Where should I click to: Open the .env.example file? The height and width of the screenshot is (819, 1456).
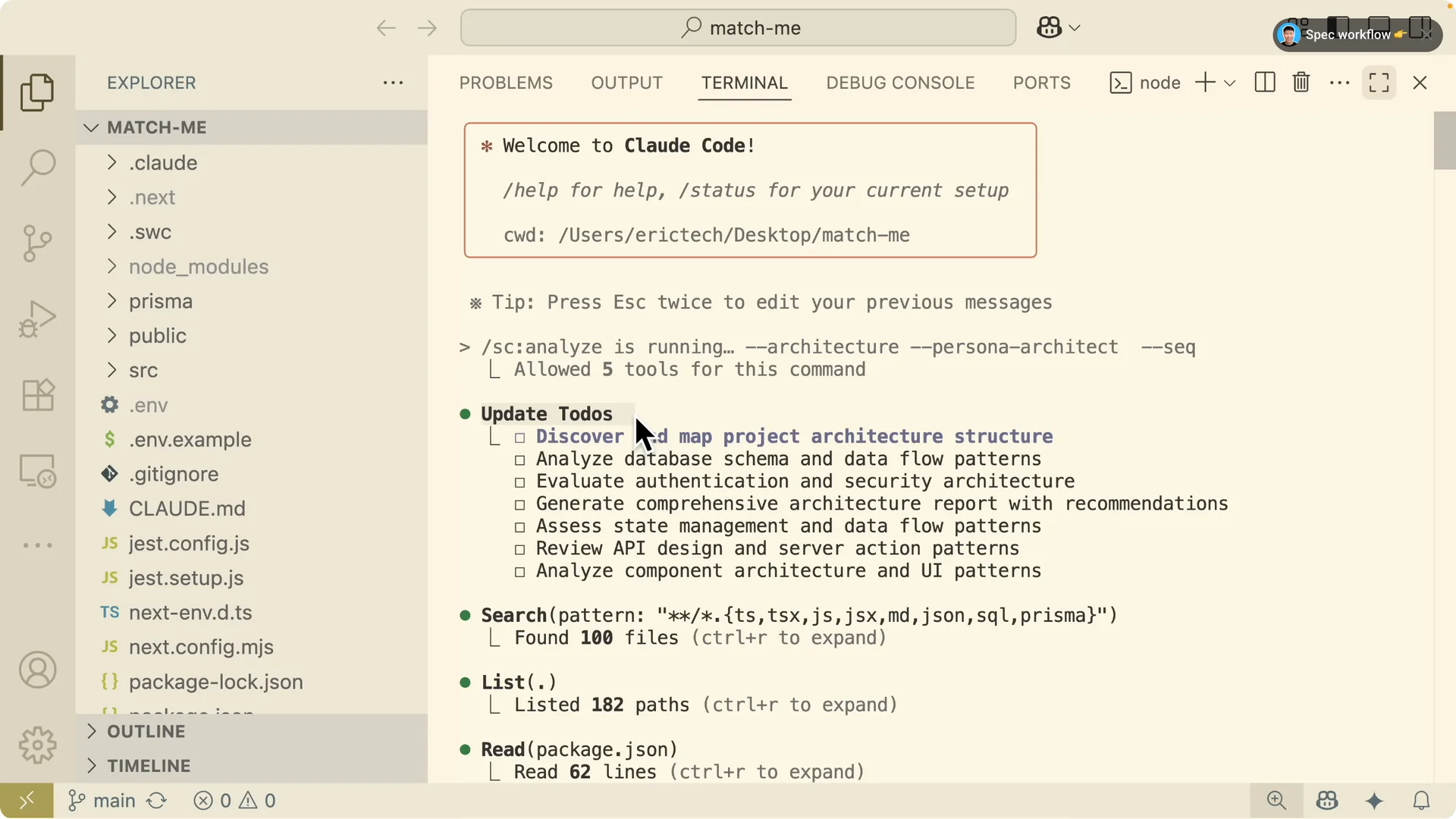pos(252,440)
